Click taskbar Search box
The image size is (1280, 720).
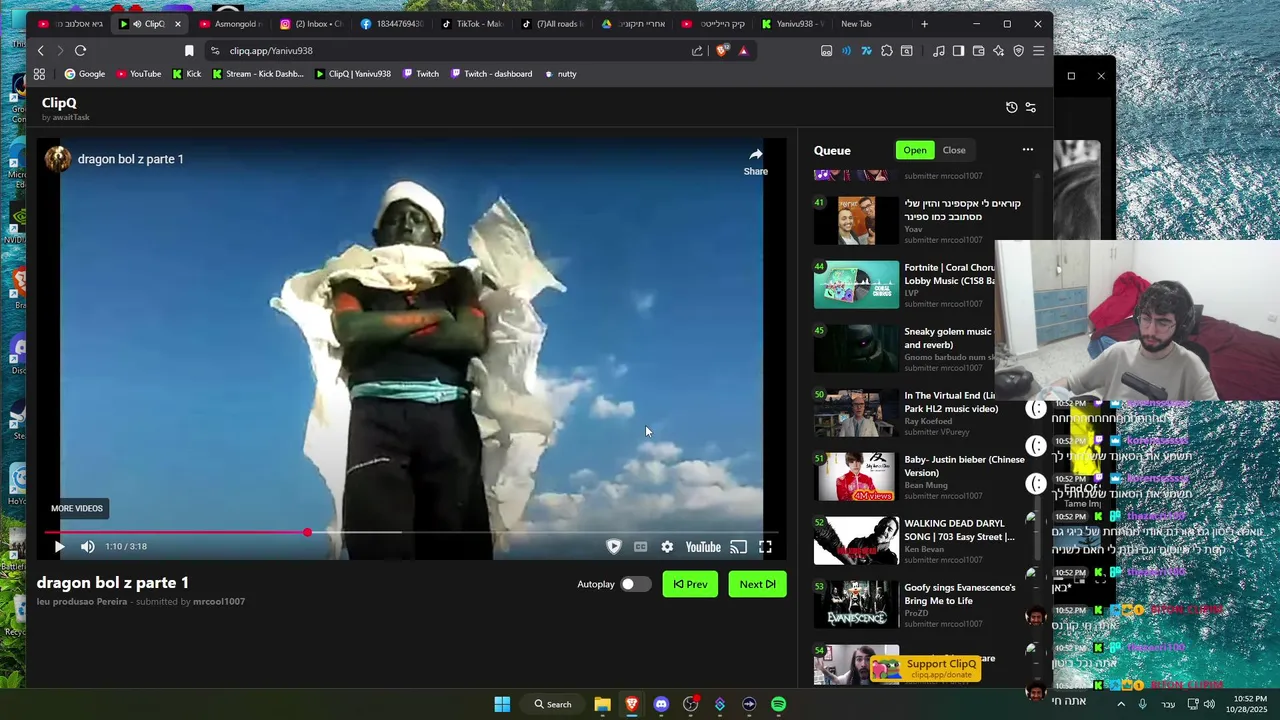pyautogui.click(x=552, y=704)
